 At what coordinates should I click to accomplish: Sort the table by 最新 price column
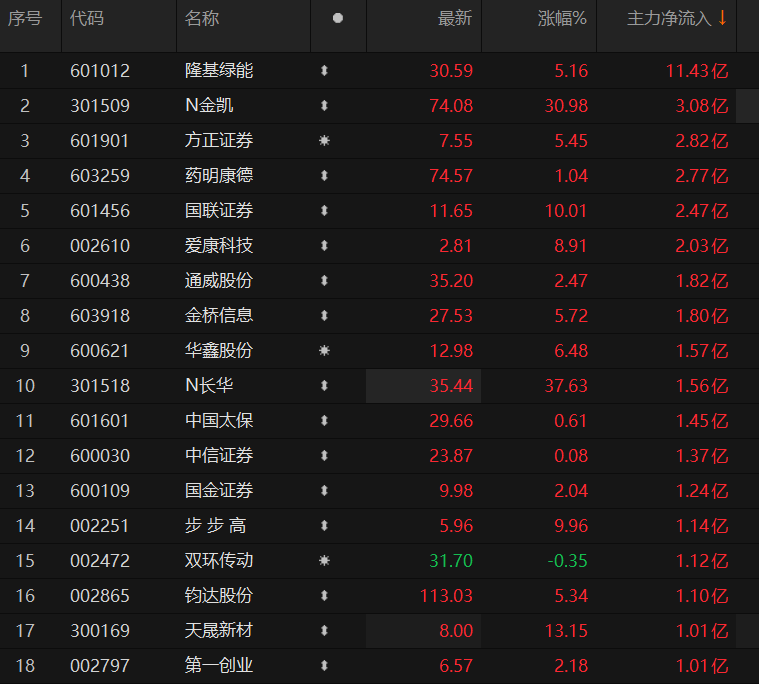pos(455,18)
